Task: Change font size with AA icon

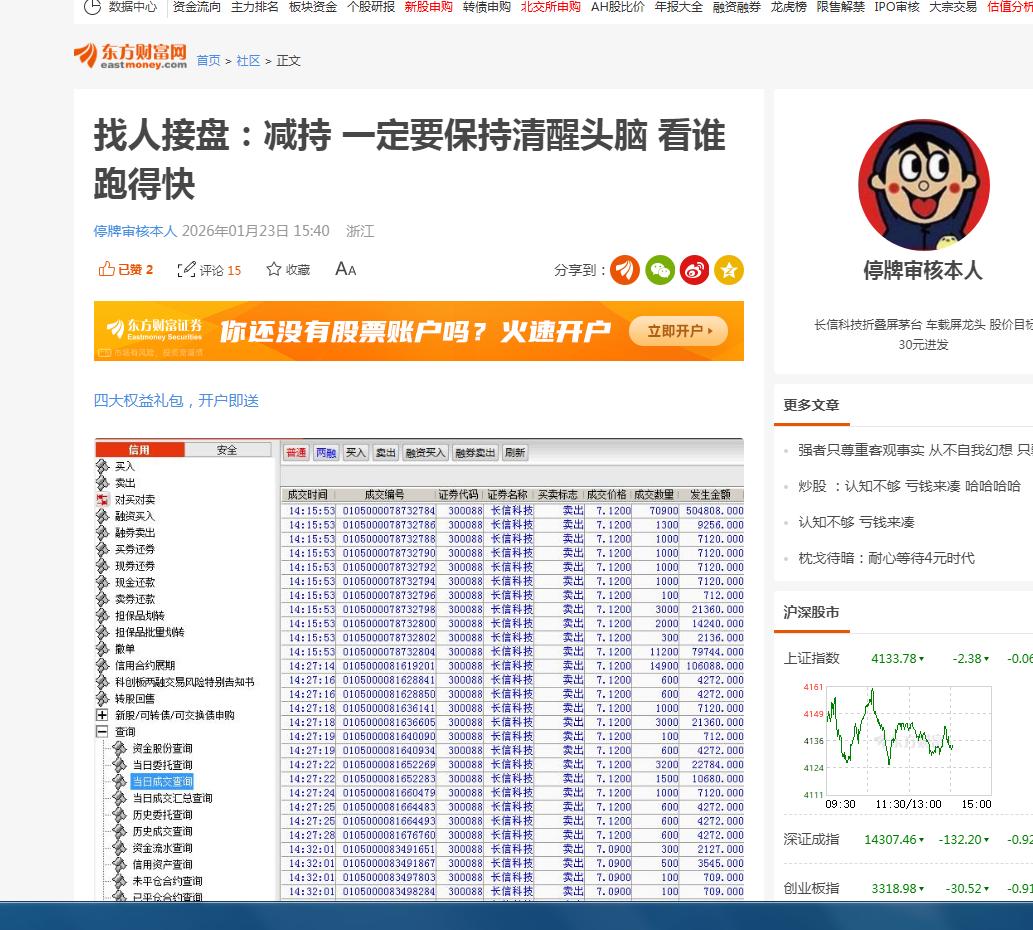Action: [x=345, y=269]
